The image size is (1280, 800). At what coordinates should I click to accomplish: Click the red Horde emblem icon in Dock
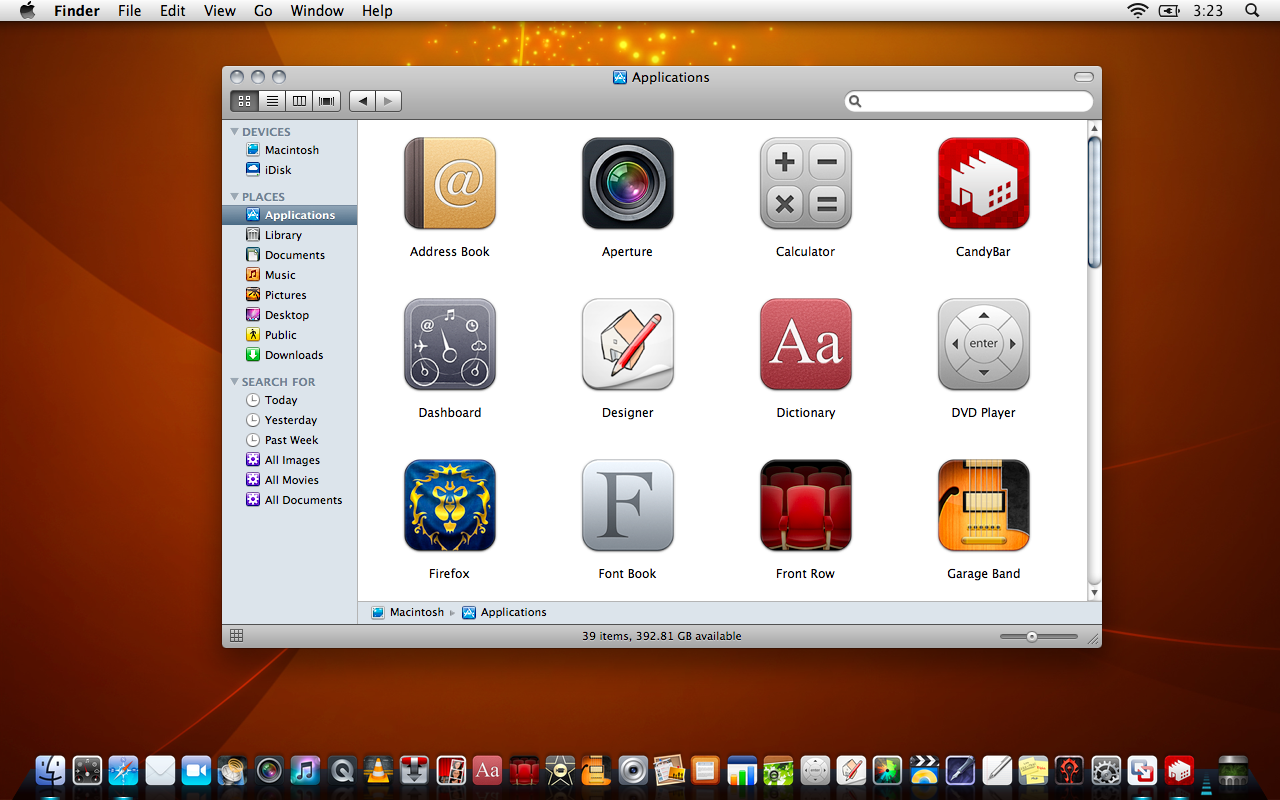click(x=1069, y=770)
